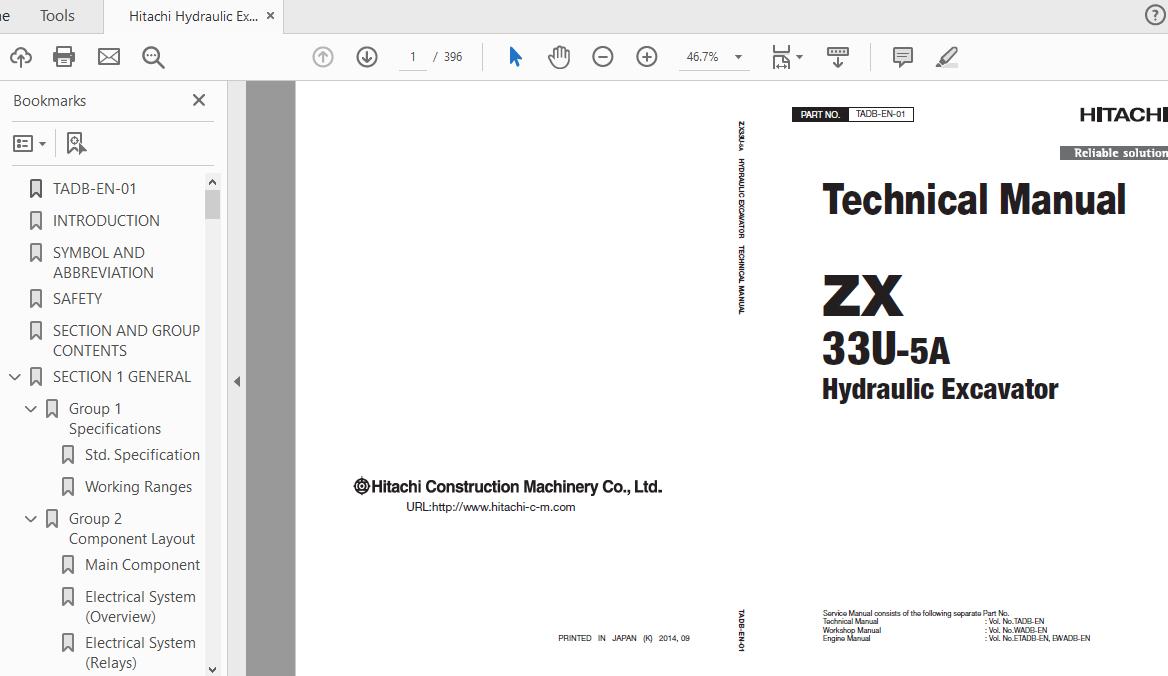The image size is (1168, 676).
Task: Click bookmarks scrollbar down arrow
Action: [212, 669]
